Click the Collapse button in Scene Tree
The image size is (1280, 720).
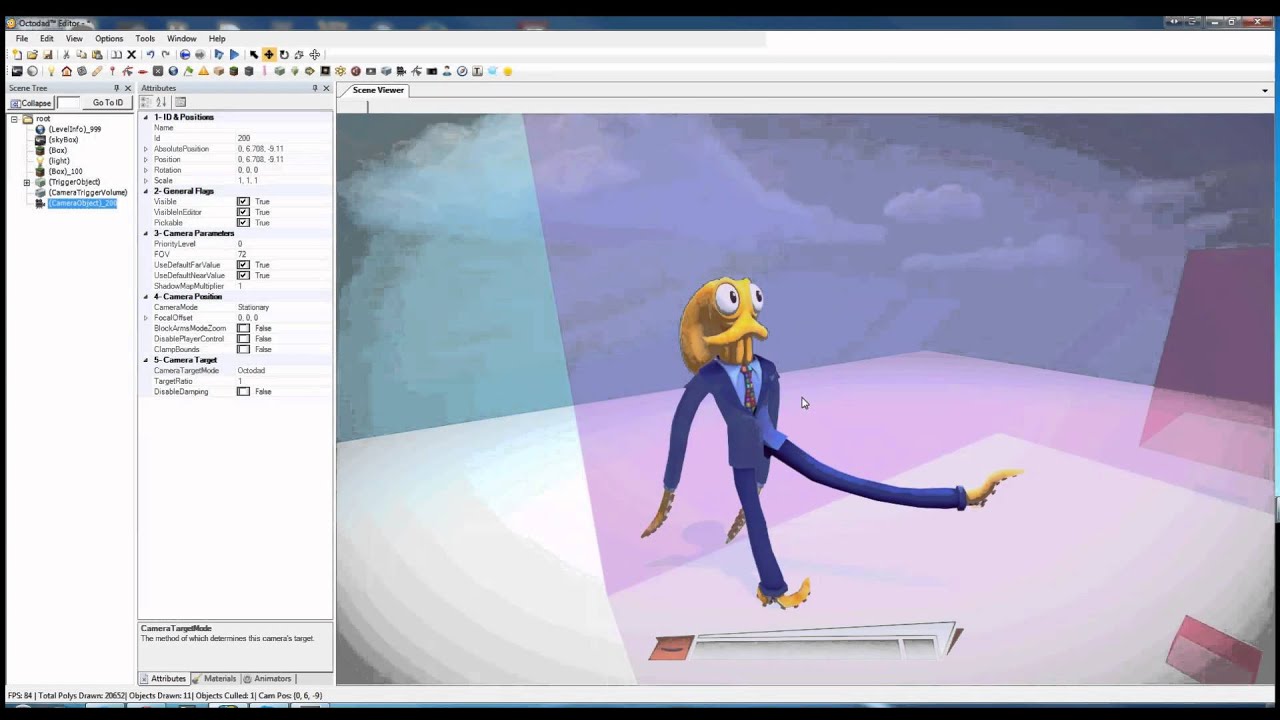click(31, 103)
